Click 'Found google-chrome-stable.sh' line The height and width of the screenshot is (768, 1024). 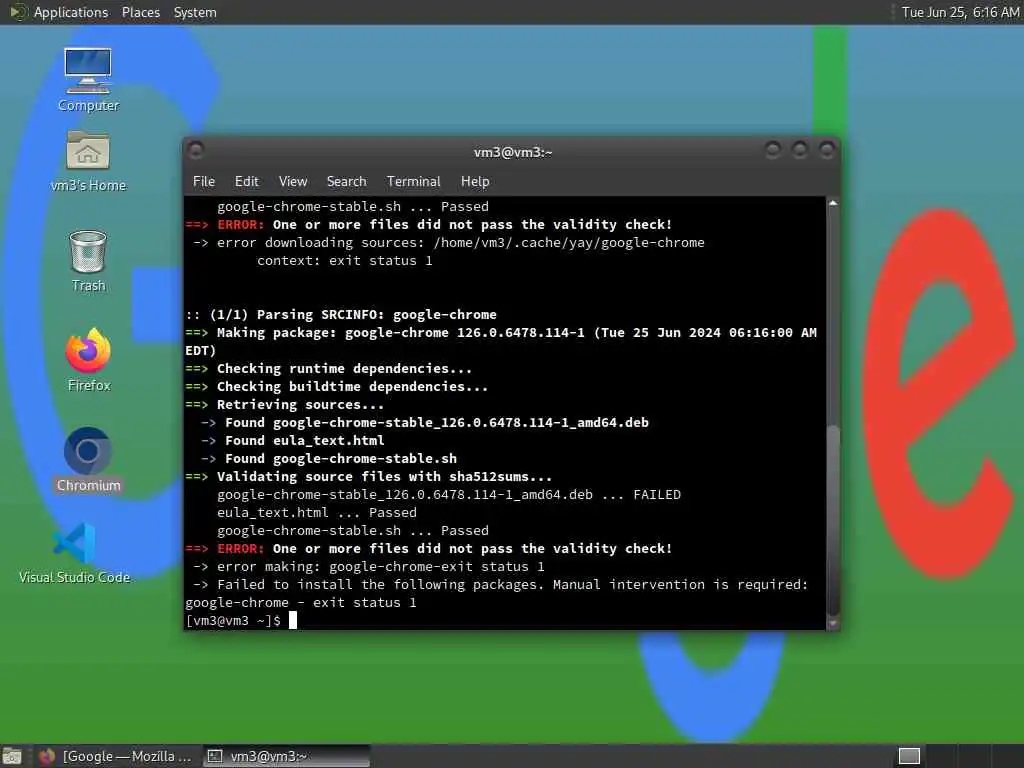click(x=341, y=458)
